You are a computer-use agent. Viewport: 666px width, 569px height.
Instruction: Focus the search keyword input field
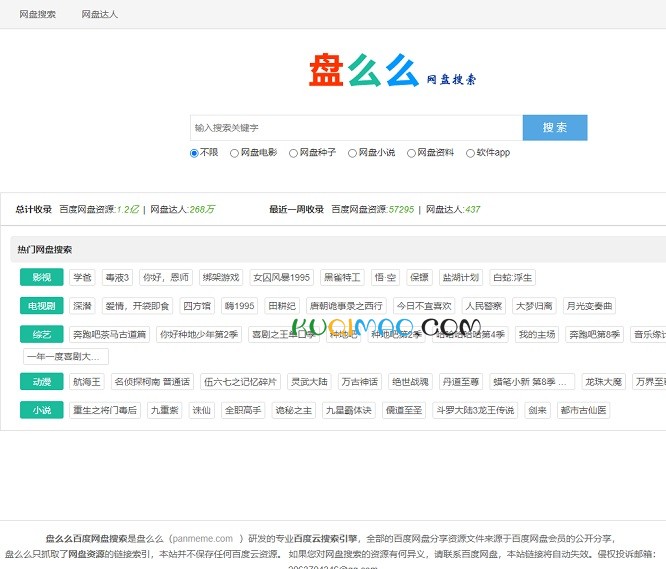click(356, 127)
